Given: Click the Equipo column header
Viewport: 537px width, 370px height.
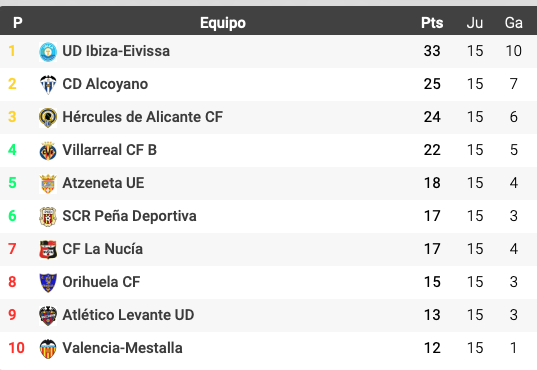Looking at the screenshot, I should point(223,23).
